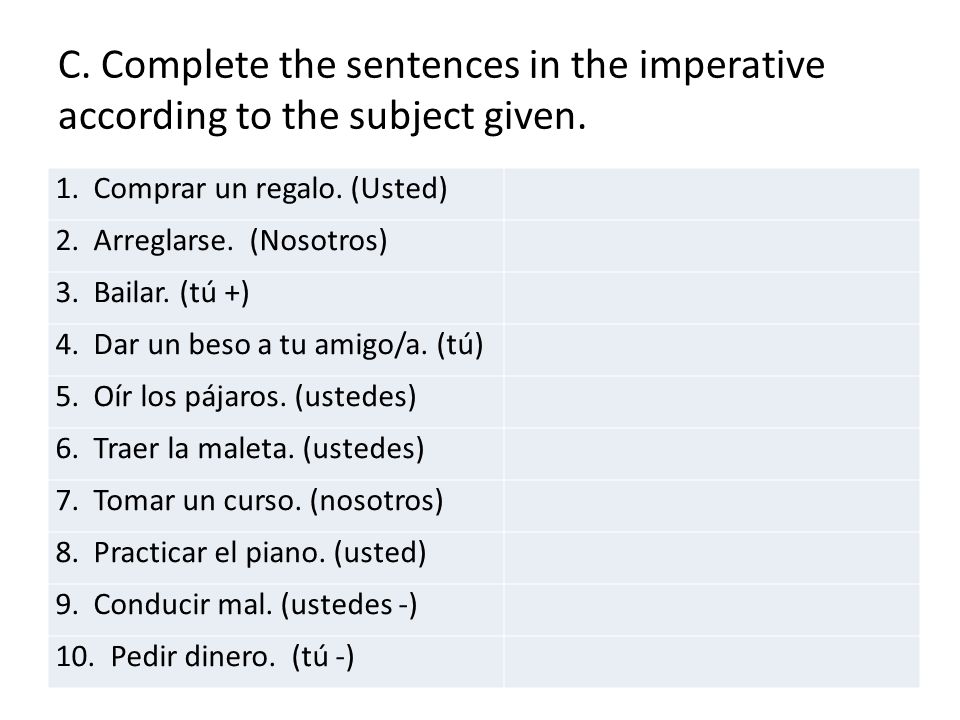Click the answer cell for 'Tomar un curso'
Image resolution: width=960 pixels, height=720 pixels.
[711, 506]
